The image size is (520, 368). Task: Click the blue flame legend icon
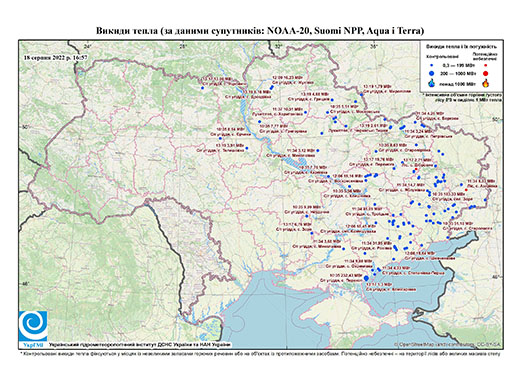432,83
